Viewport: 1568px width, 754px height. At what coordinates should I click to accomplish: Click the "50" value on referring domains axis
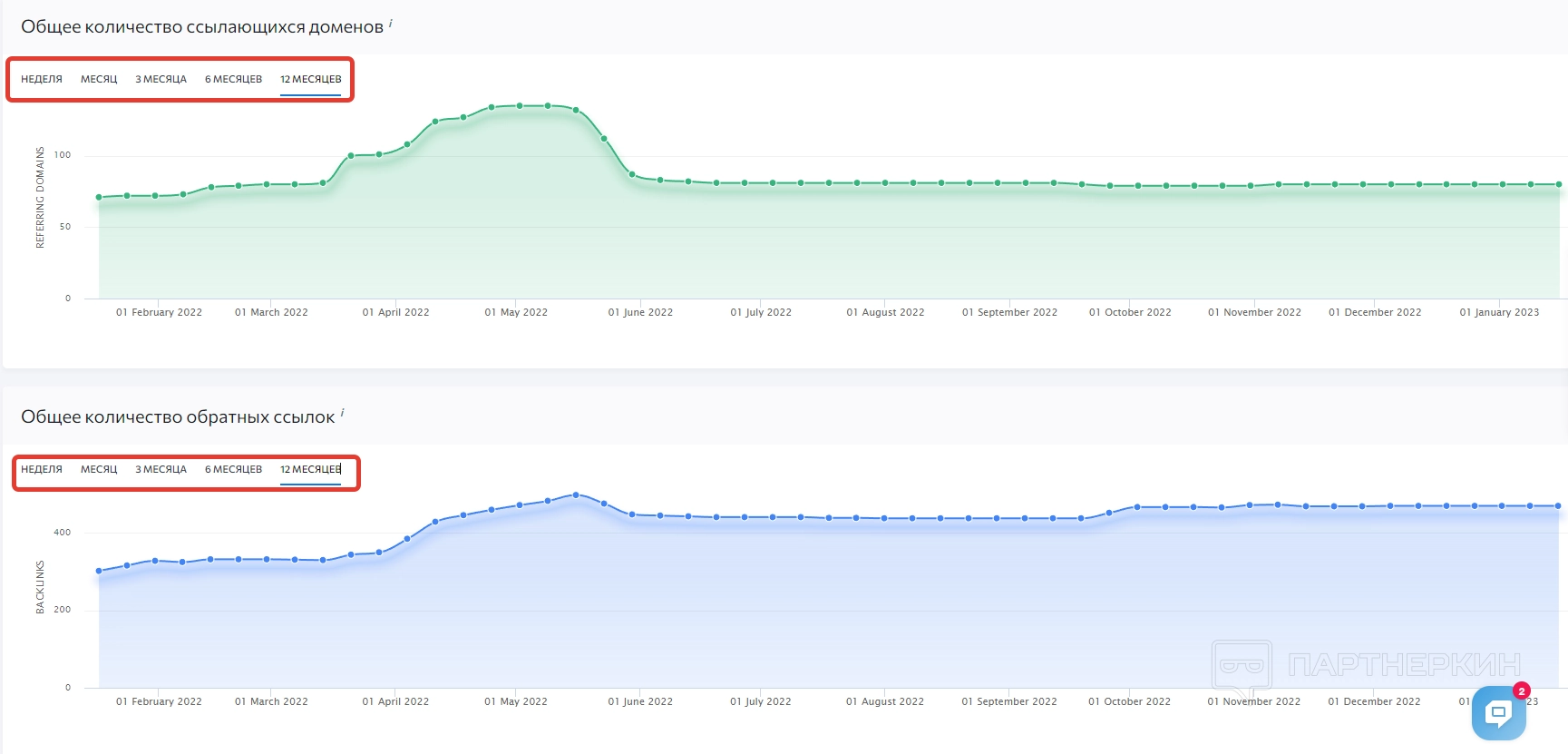pos(65,227)
